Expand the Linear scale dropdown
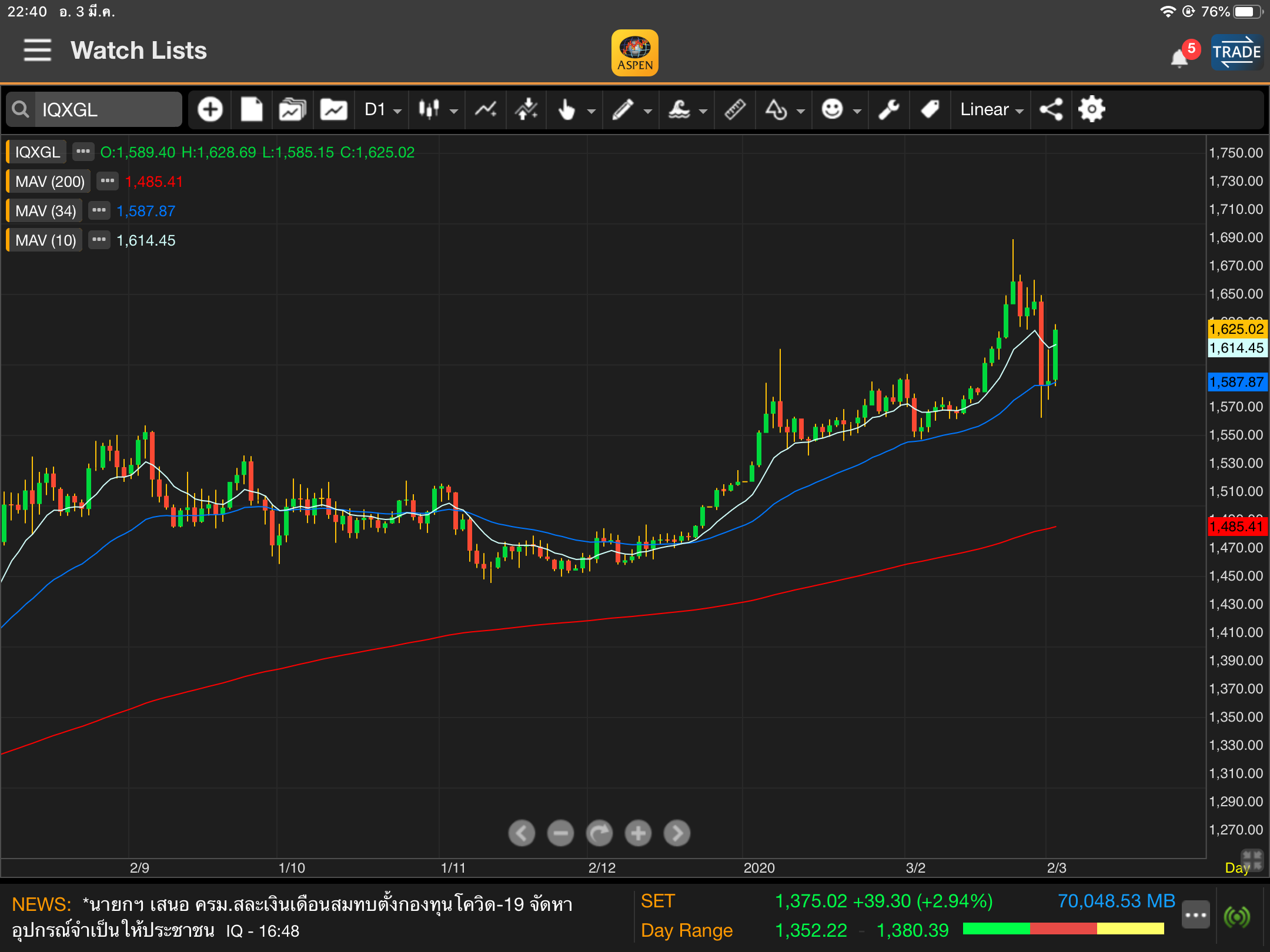The width and height of the screenshot is (1270, 952). click(x=991, y=110)
